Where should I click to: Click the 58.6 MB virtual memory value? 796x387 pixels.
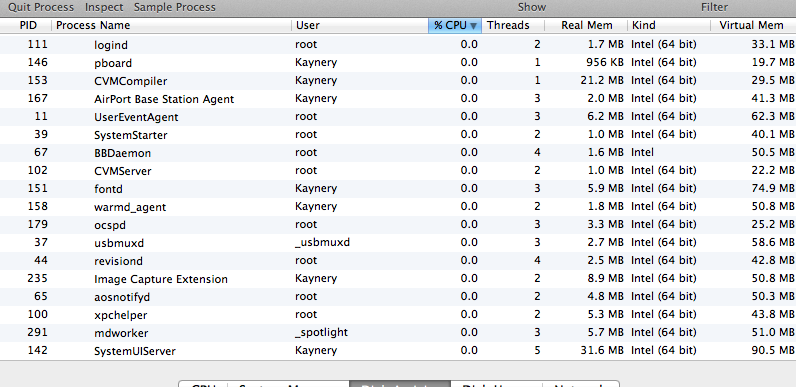pos(773,242)
